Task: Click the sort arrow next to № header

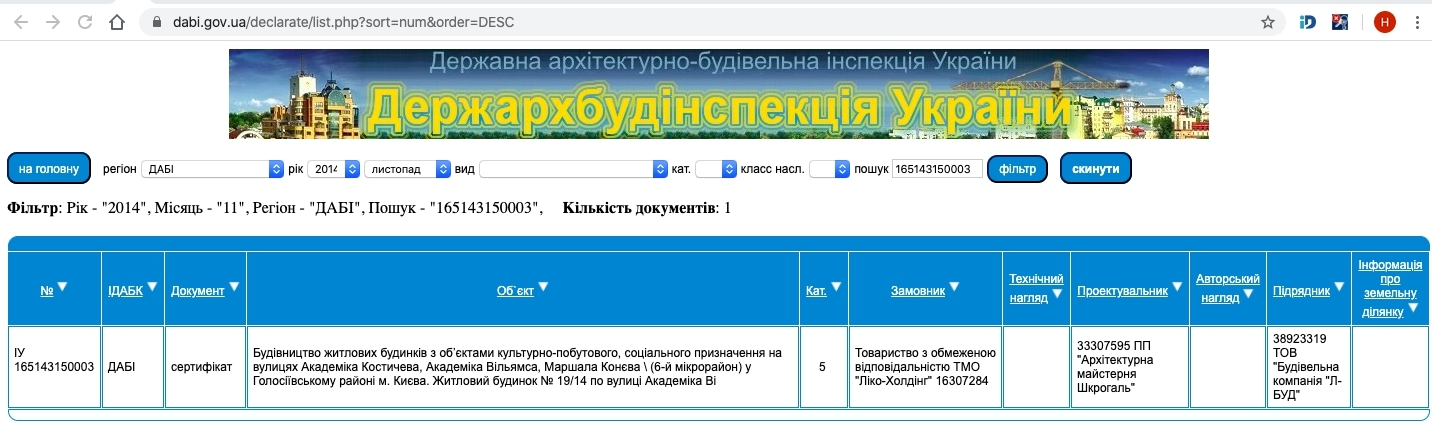Action: click(62, 287)
